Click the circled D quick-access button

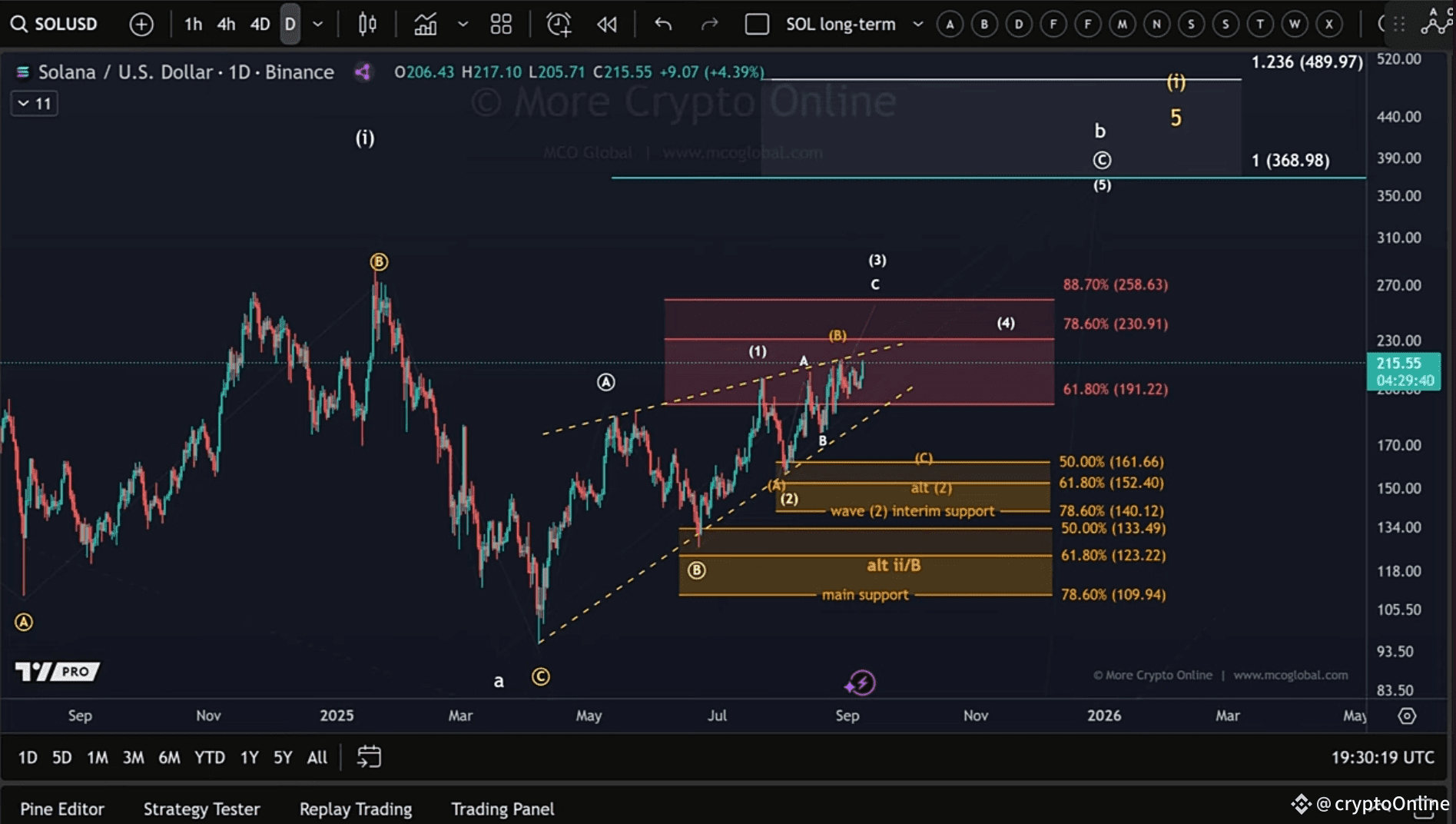pyautogui.click(x=1019, y=25)
